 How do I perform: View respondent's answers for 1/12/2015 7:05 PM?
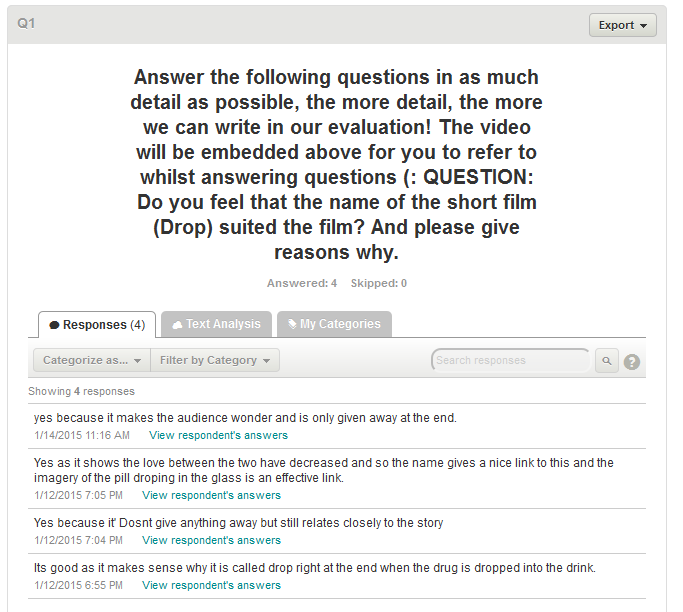click(211, 495)
